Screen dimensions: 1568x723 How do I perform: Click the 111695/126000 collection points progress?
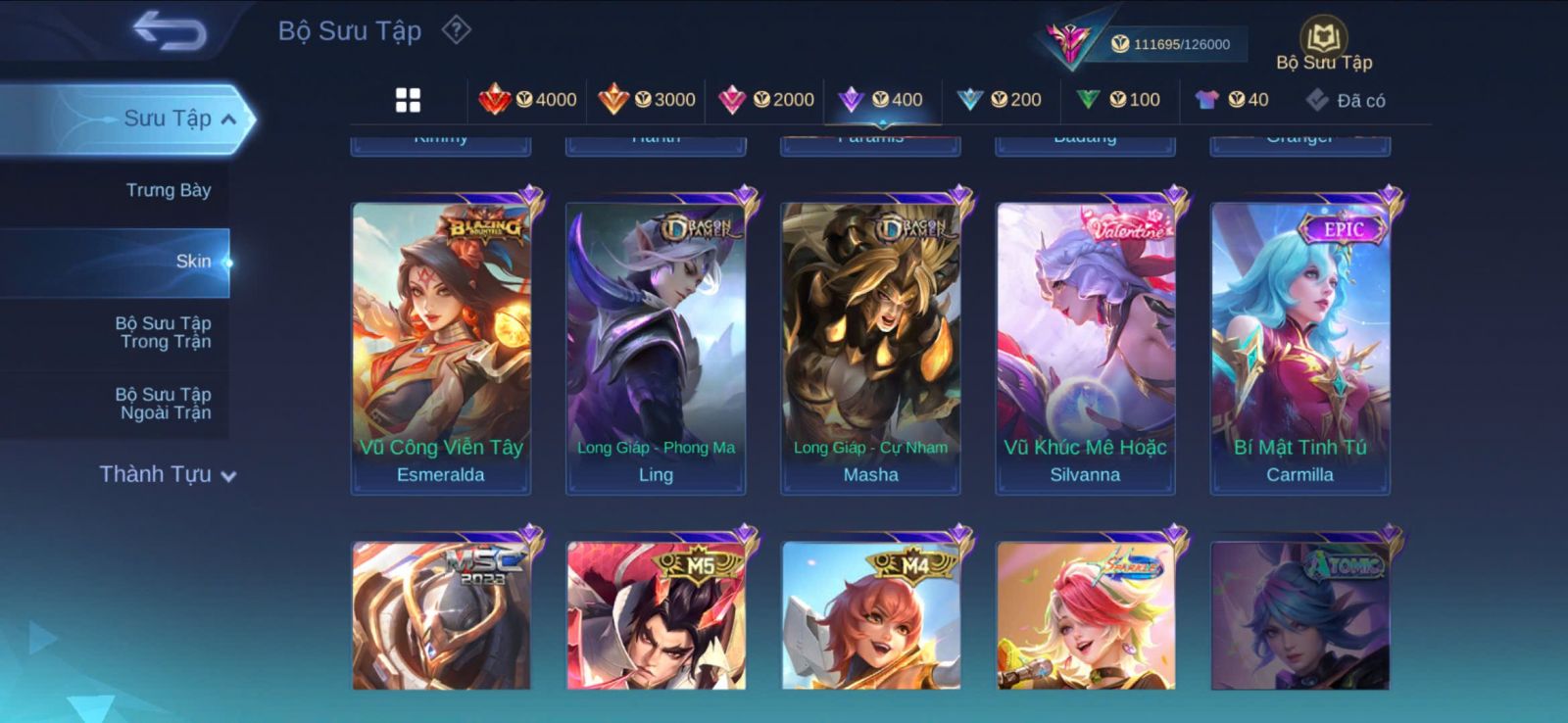1172,44
